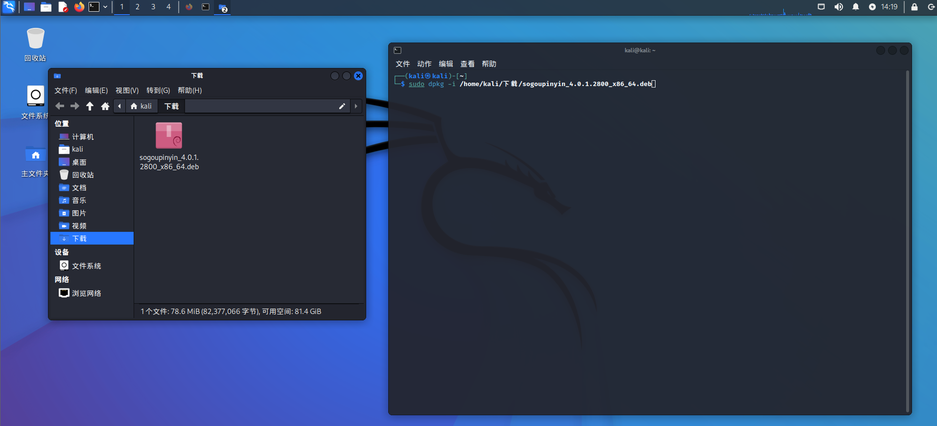Screen dimensions: 937x426
Task: Open 编辑 menu in the terminal
Action: (446, 64)
